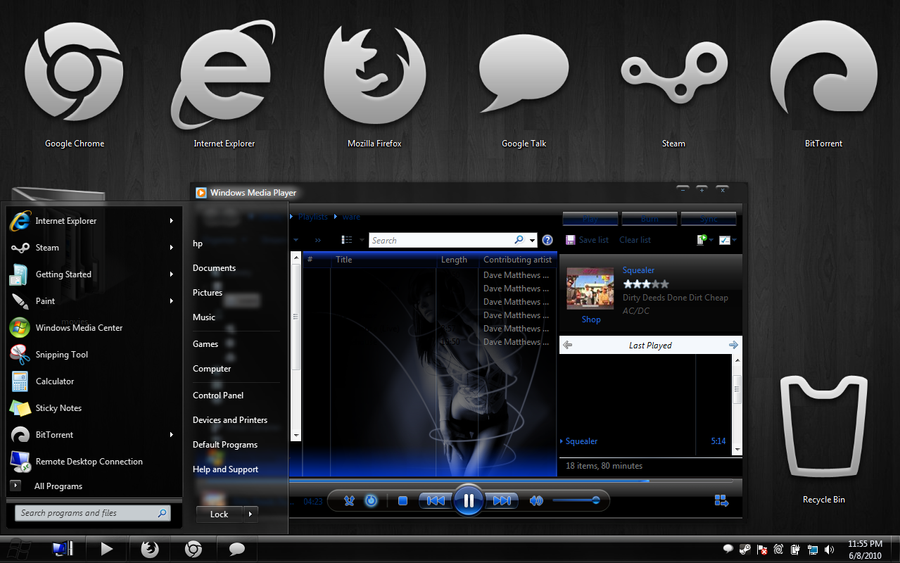Open Help and Support

[226, 469]
